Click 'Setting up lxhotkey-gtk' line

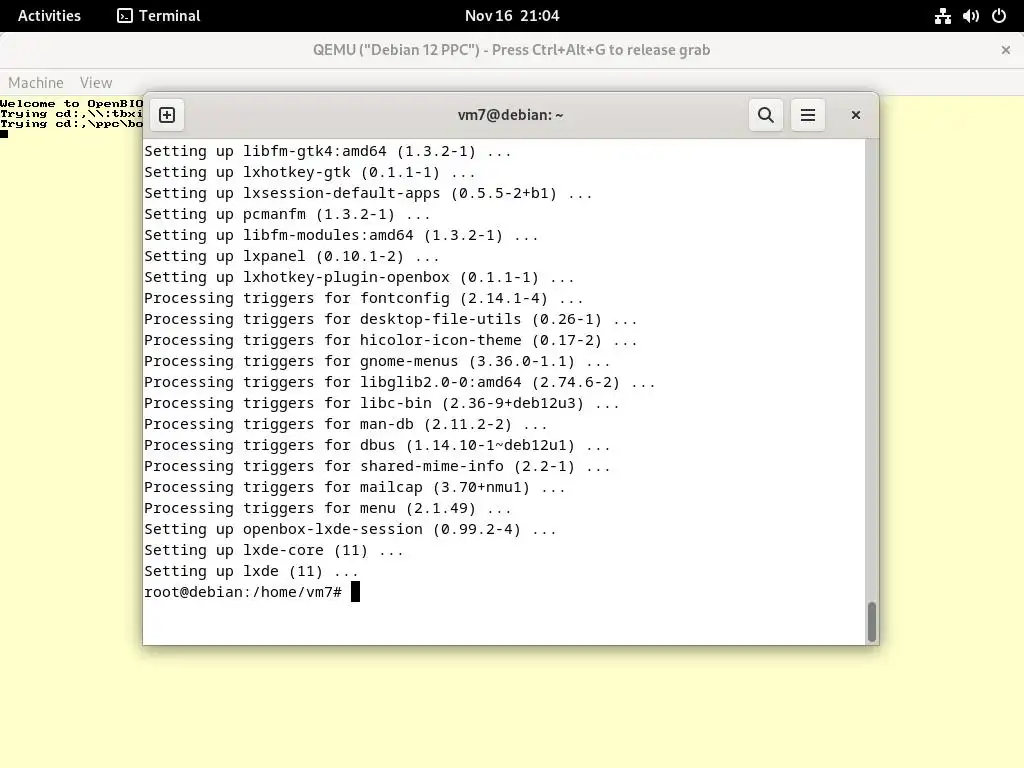[310, 174]
